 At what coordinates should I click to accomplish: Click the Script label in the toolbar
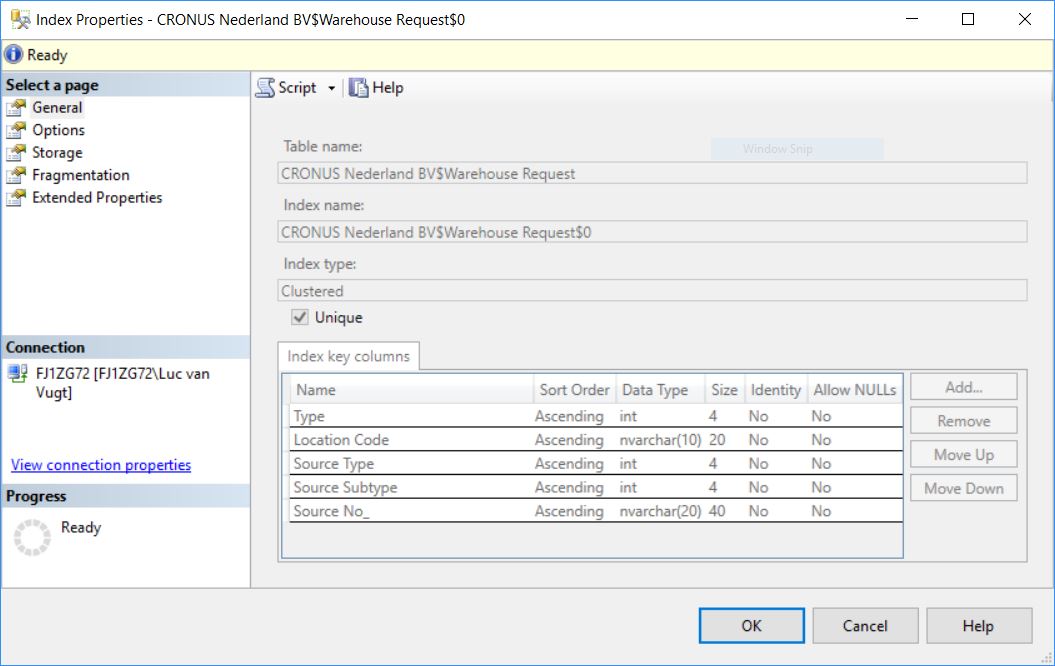297,87
